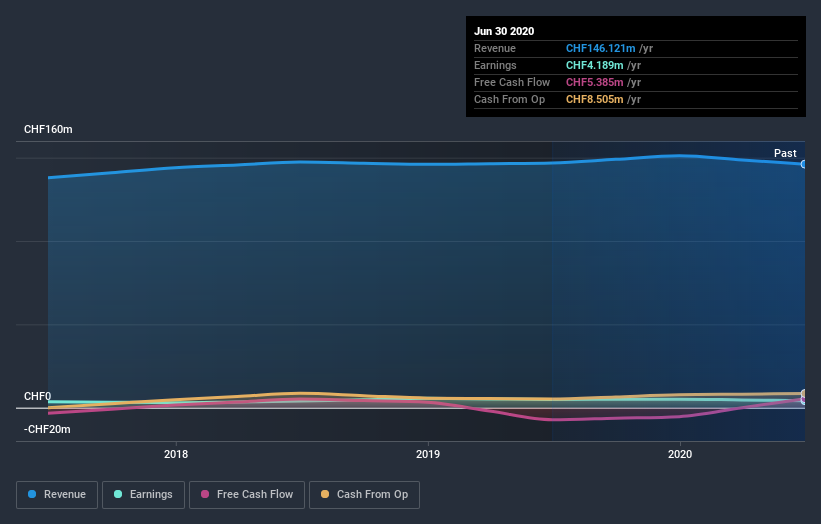The height and width of the screenshot is (524, 821).
Task: Click the Free Cash Flow label in tooltip
Action: click(x=512, y=82)
